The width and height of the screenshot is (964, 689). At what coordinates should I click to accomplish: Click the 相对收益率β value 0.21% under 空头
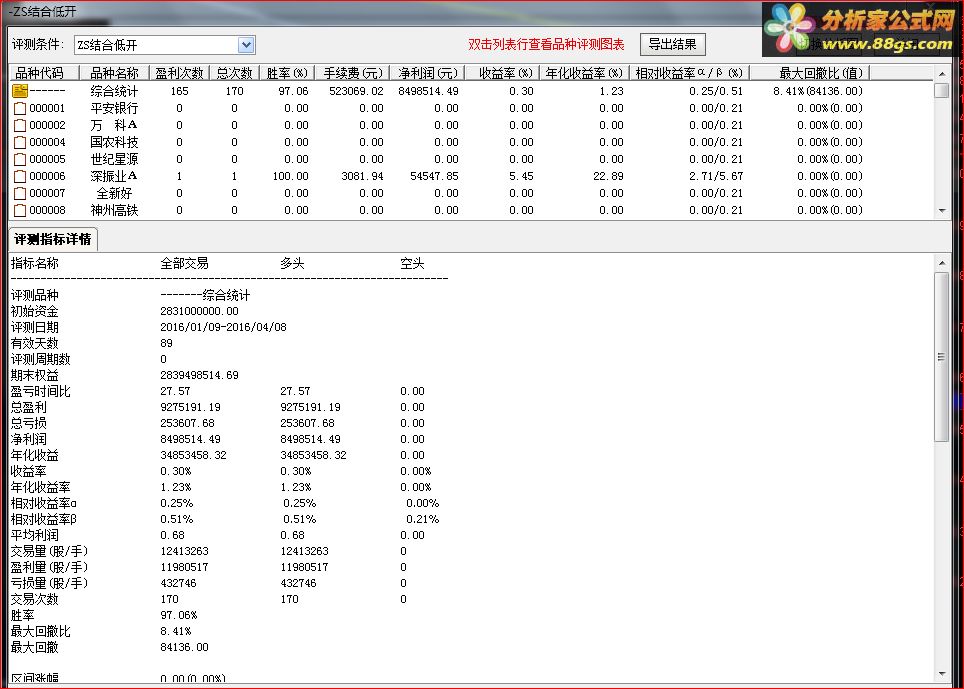(422, 519)
